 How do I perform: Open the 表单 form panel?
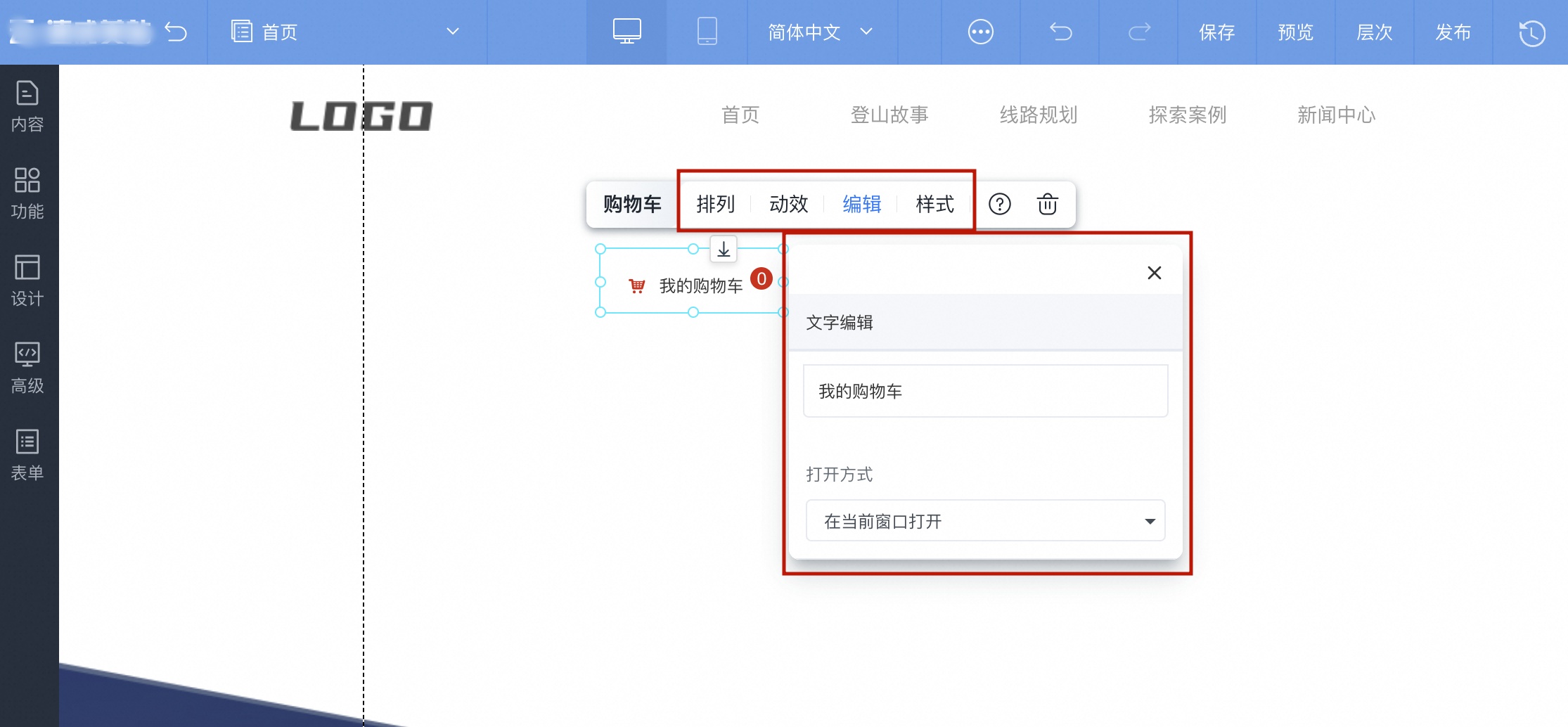click(x=27, y=456)
